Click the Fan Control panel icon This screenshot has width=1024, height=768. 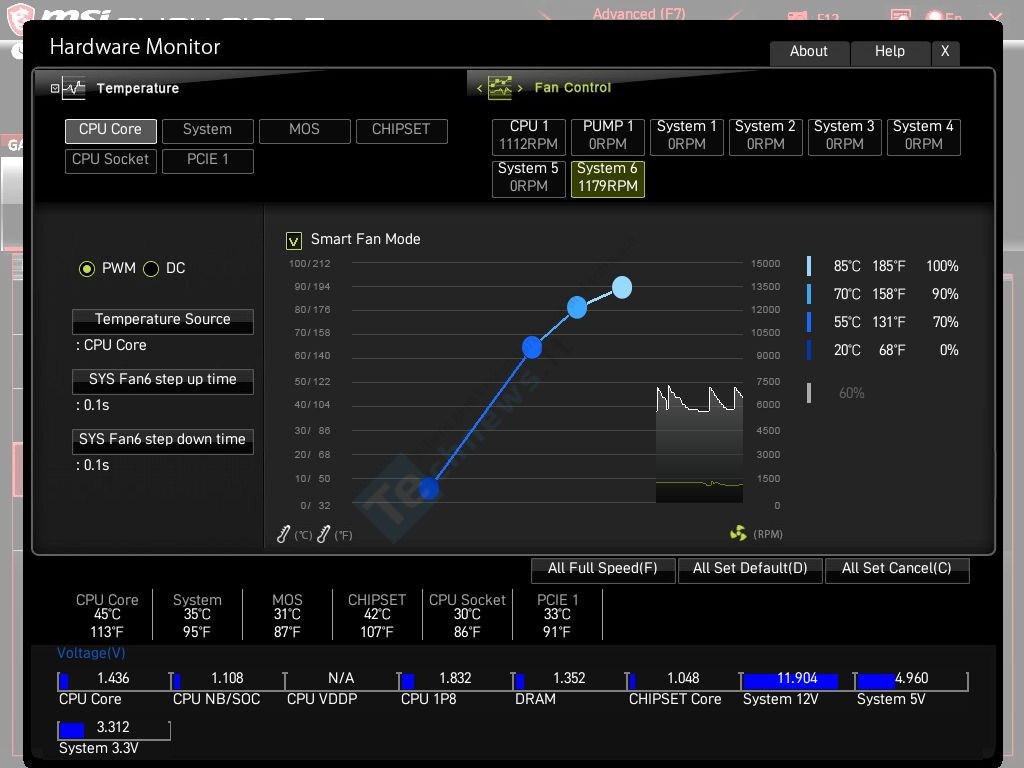coord(500,88)
